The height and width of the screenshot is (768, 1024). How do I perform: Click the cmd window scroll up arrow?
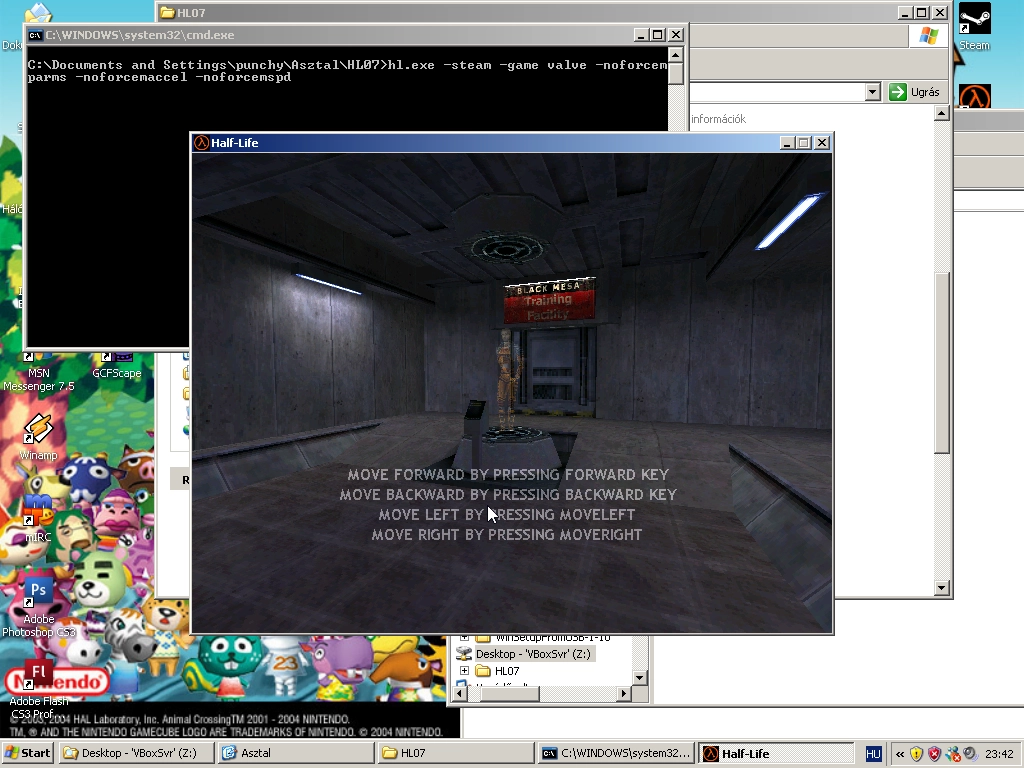pyautogui.click(x=675, y=54)
